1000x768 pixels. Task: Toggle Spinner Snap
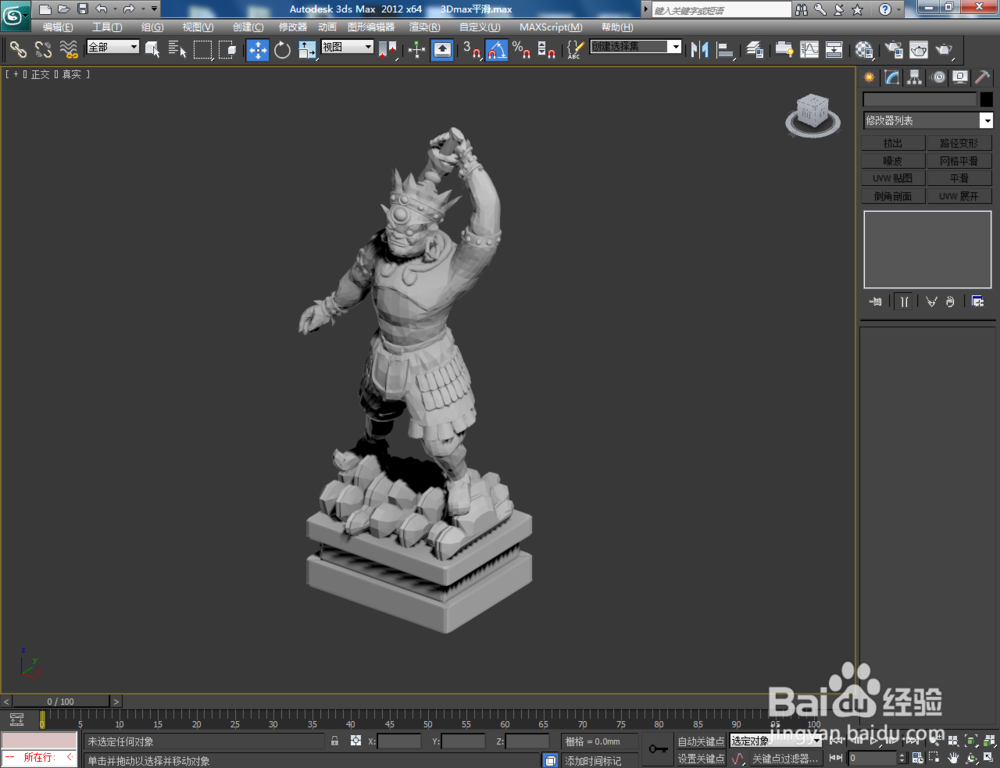coord(546,50)
